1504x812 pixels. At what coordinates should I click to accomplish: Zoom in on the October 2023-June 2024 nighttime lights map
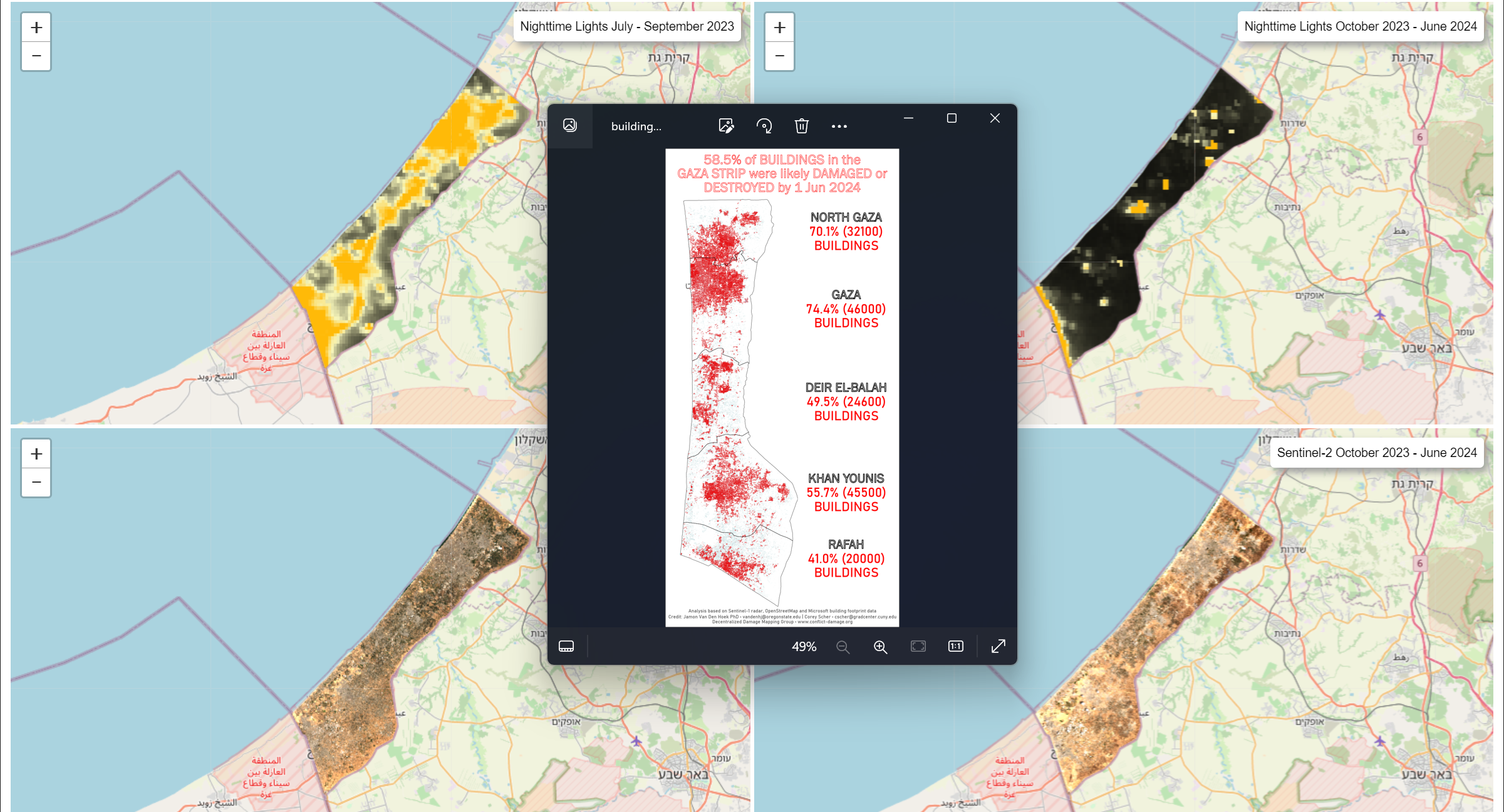(x=779, y=28)
